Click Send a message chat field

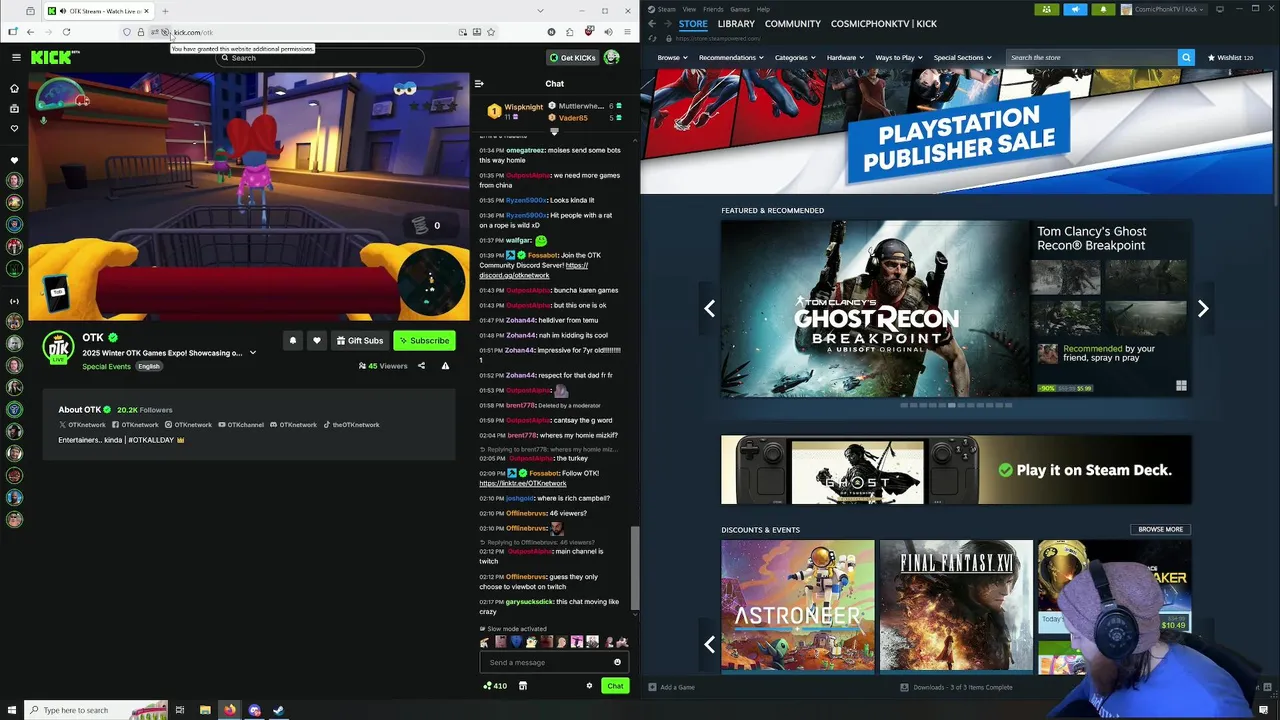(547, 662)
